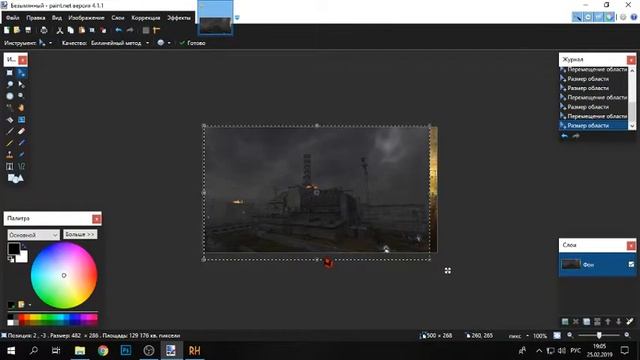Viewport: 640px width, 360px height.
Task: Toggle the pixel grid toolbar icon
Action: point(146,30)
